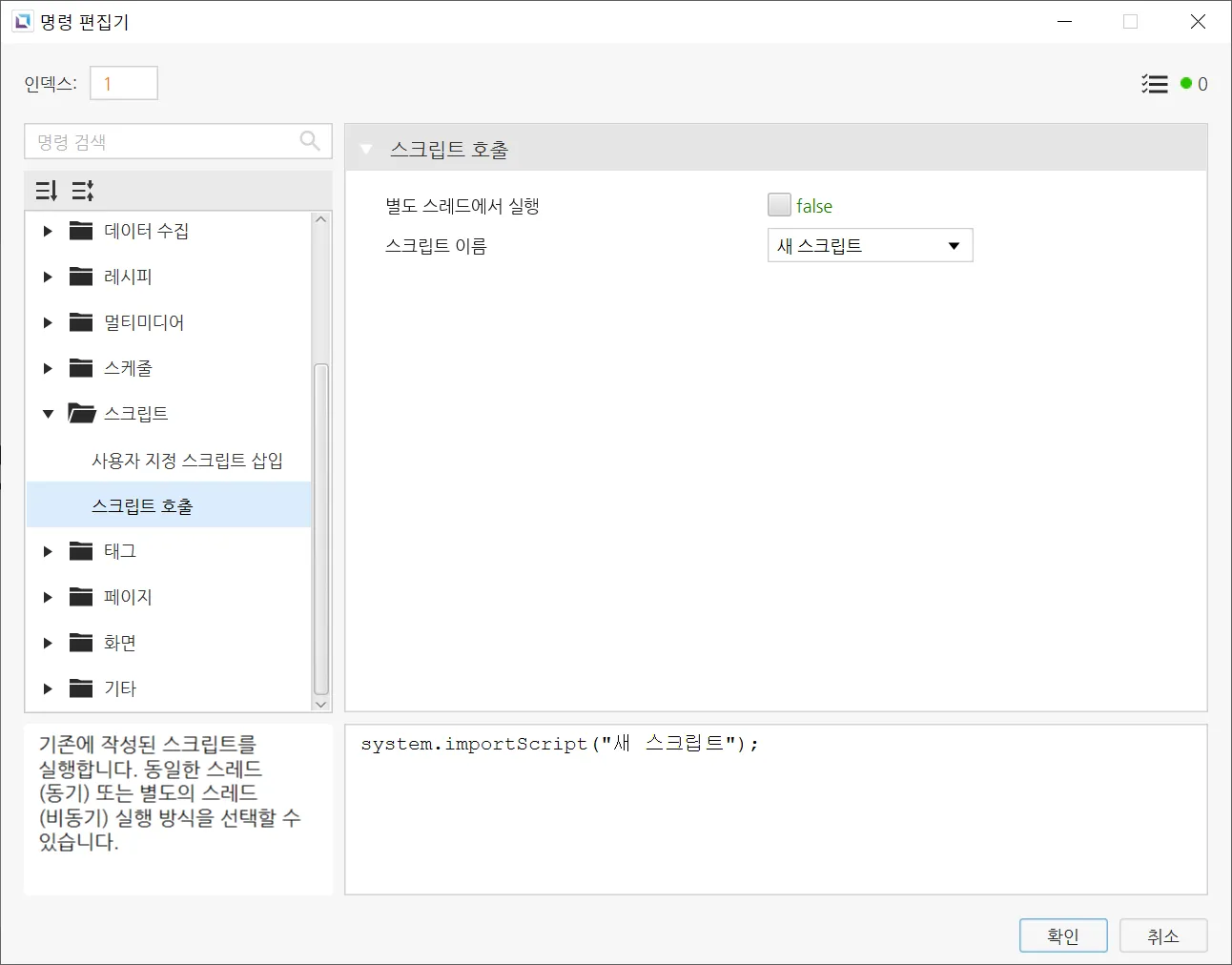Click the 멀티미디어 folder icon

81,322
